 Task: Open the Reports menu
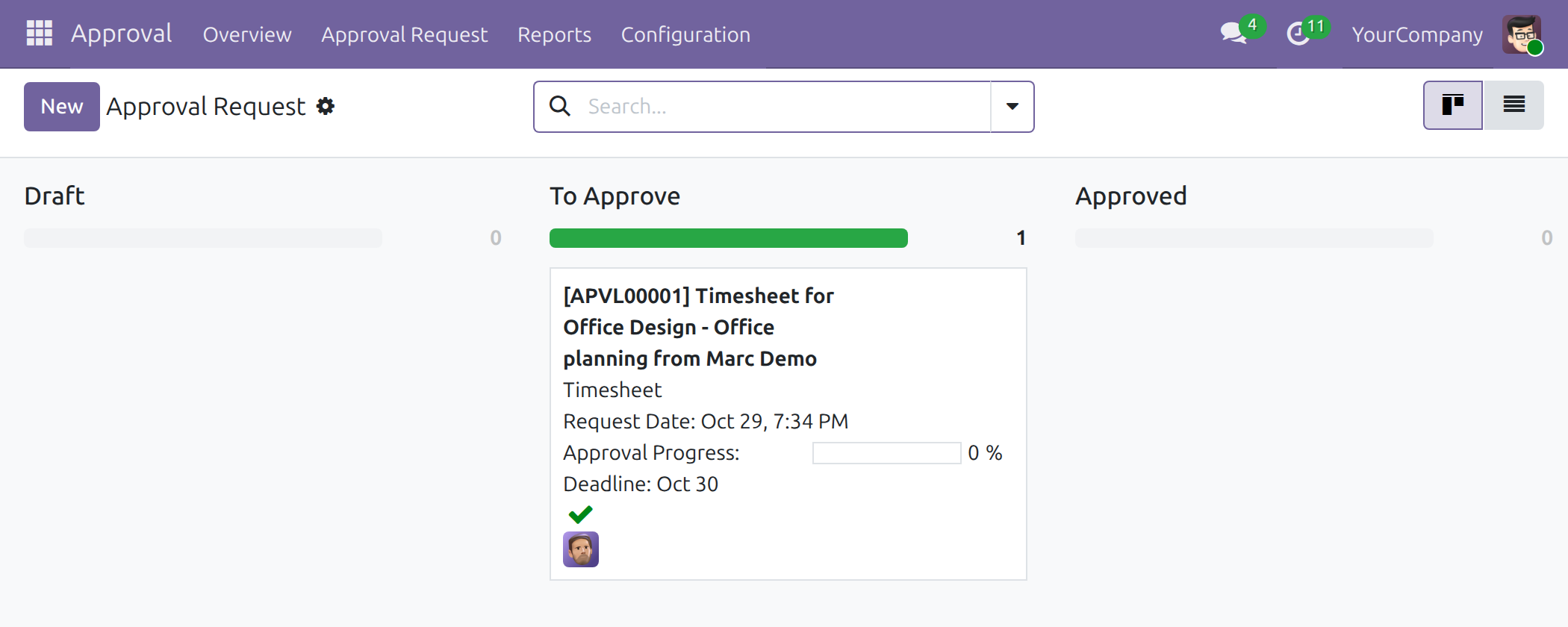pos(554,34)
